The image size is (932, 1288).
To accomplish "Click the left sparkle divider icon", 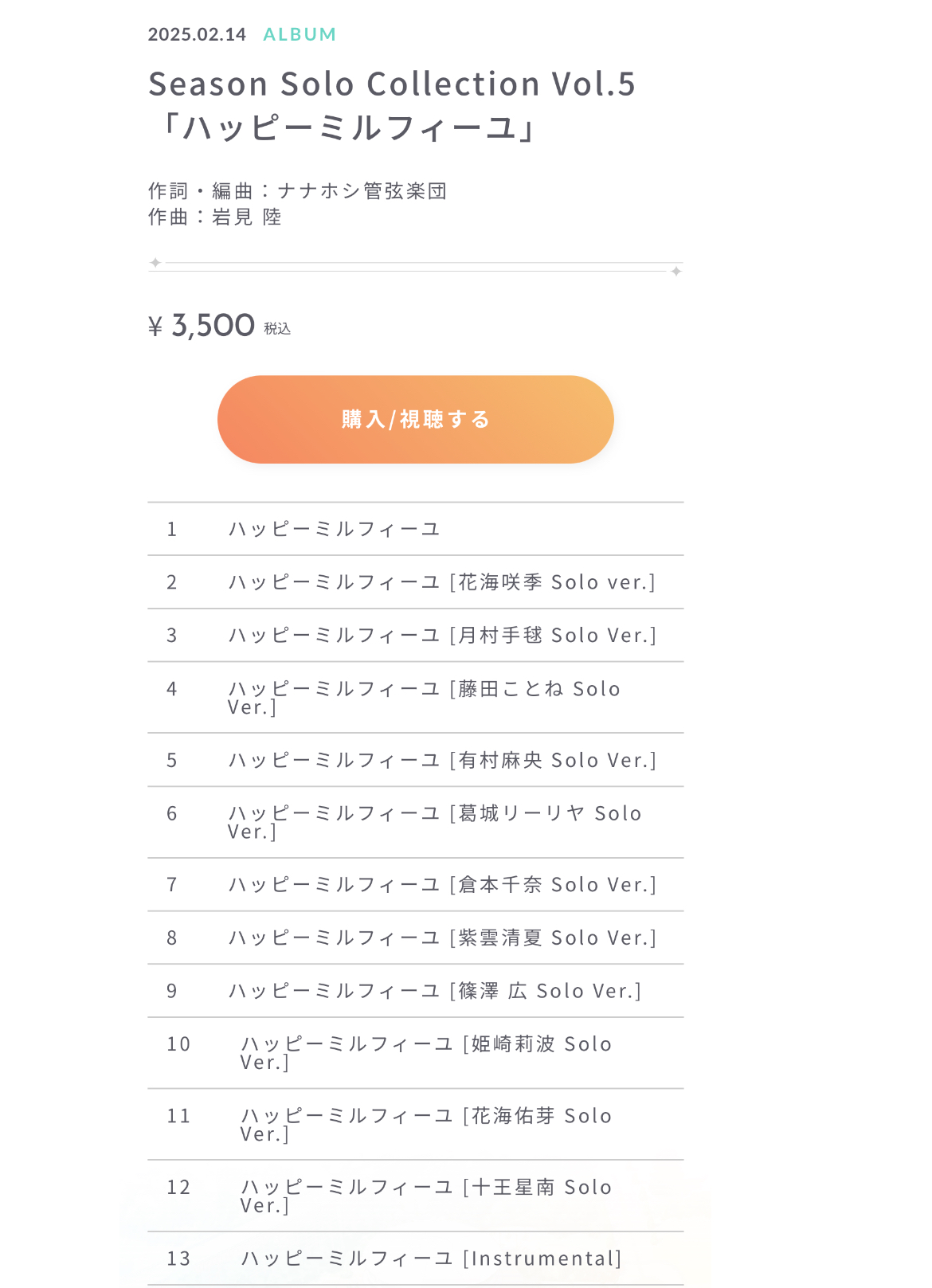I will tap(155, 263).
